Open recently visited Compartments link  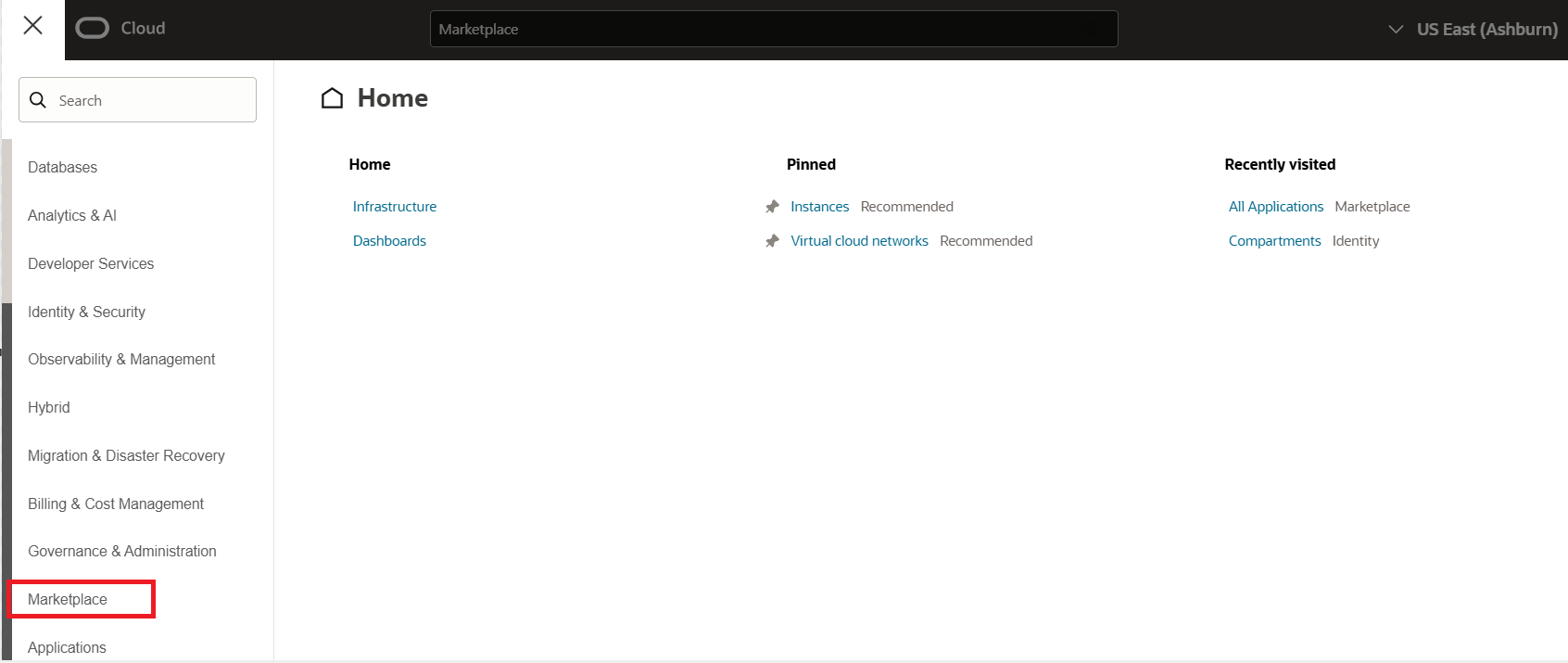(x=1274, y=241)
